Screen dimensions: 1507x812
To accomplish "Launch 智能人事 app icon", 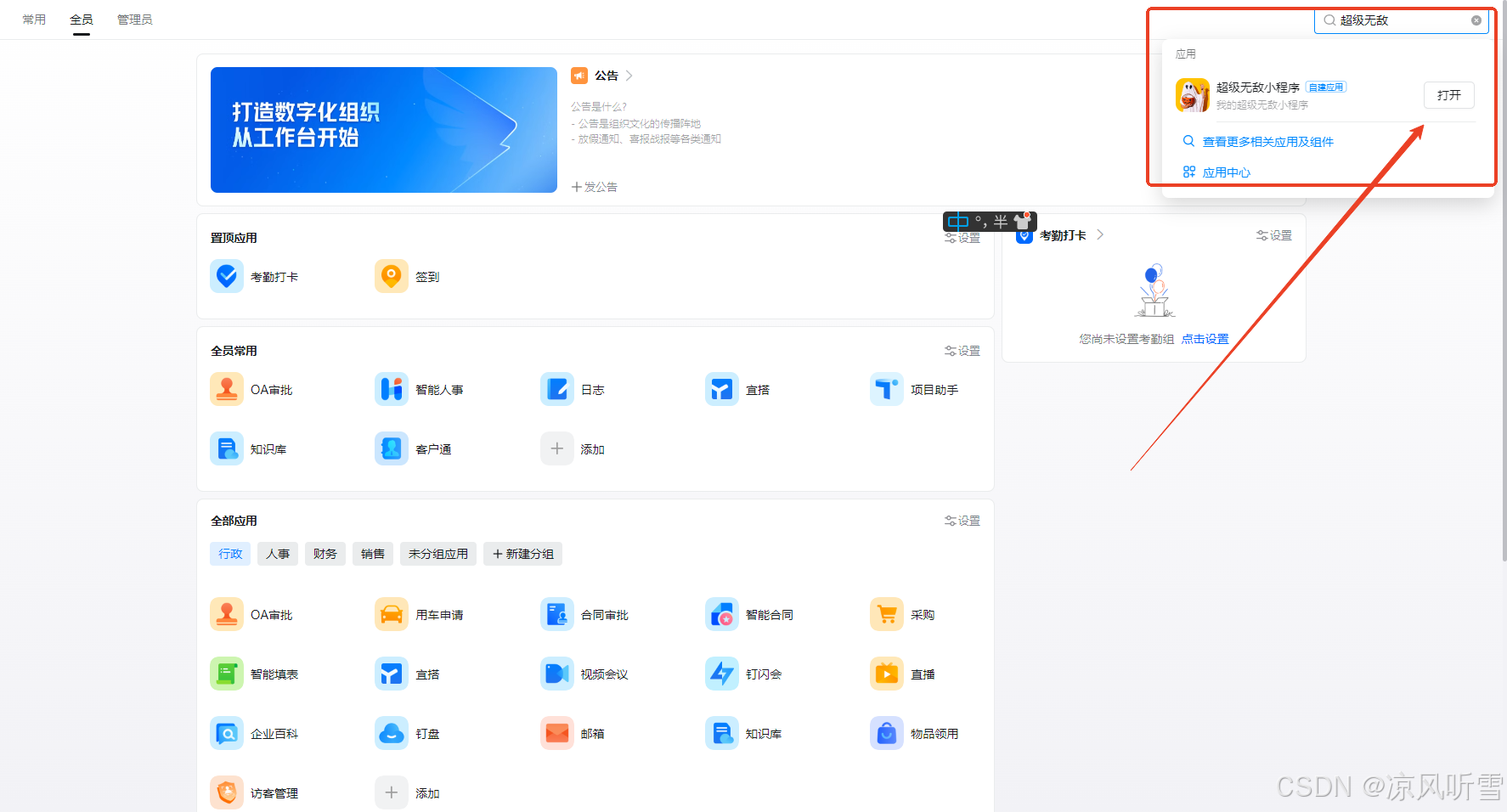I will 392,389.
